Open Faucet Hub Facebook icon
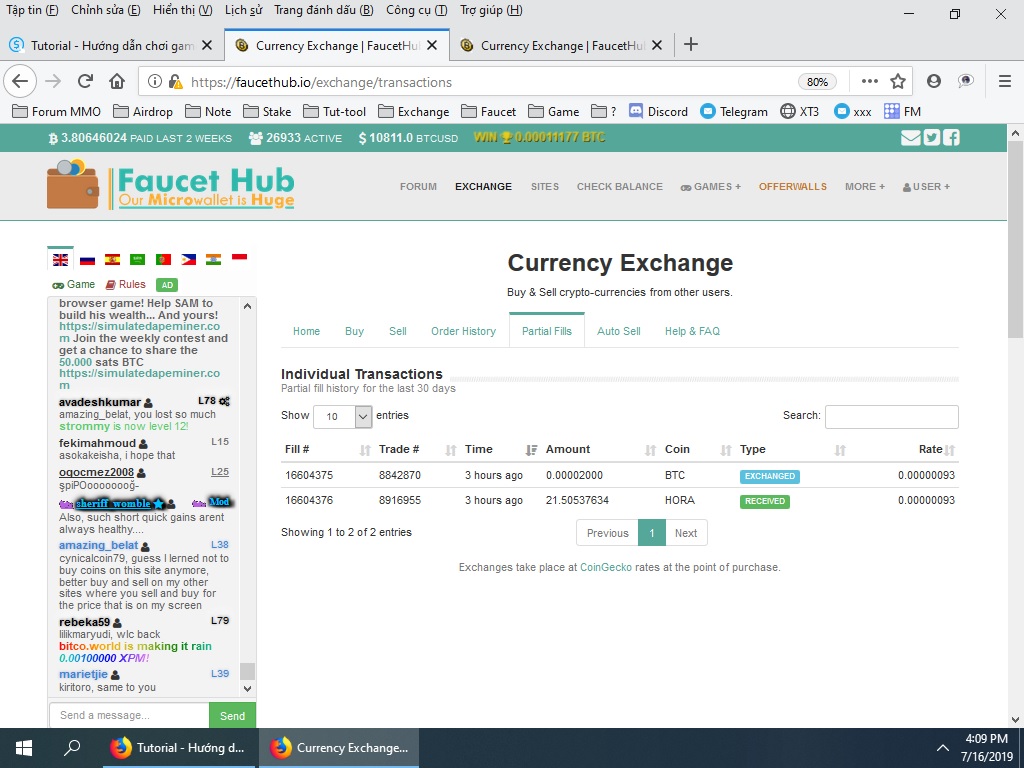 [x=952, y=138]
